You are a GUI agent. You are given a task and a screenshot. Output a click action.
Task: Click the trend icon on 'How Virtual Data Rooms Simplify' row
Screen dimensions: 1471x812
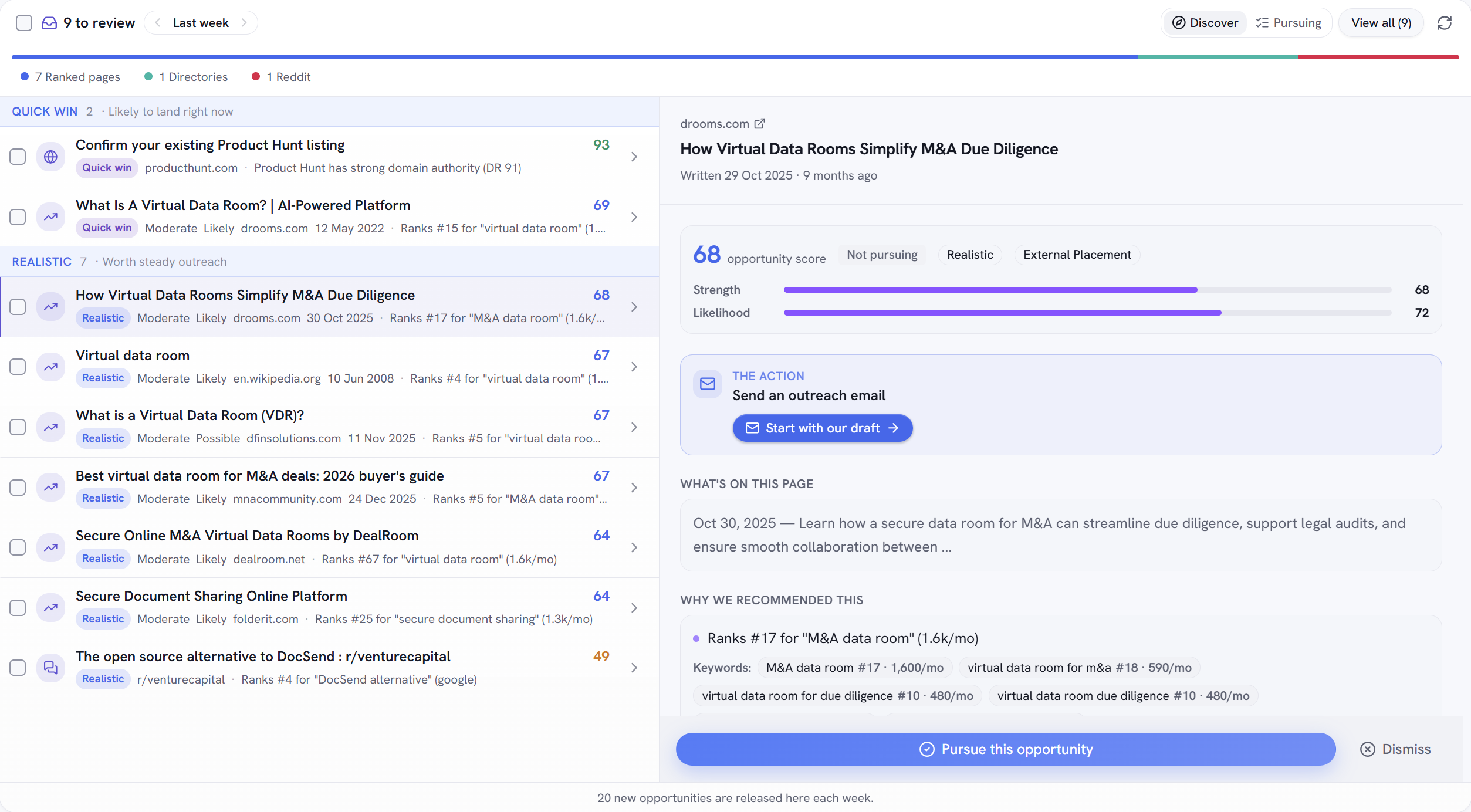click(51, 307)
